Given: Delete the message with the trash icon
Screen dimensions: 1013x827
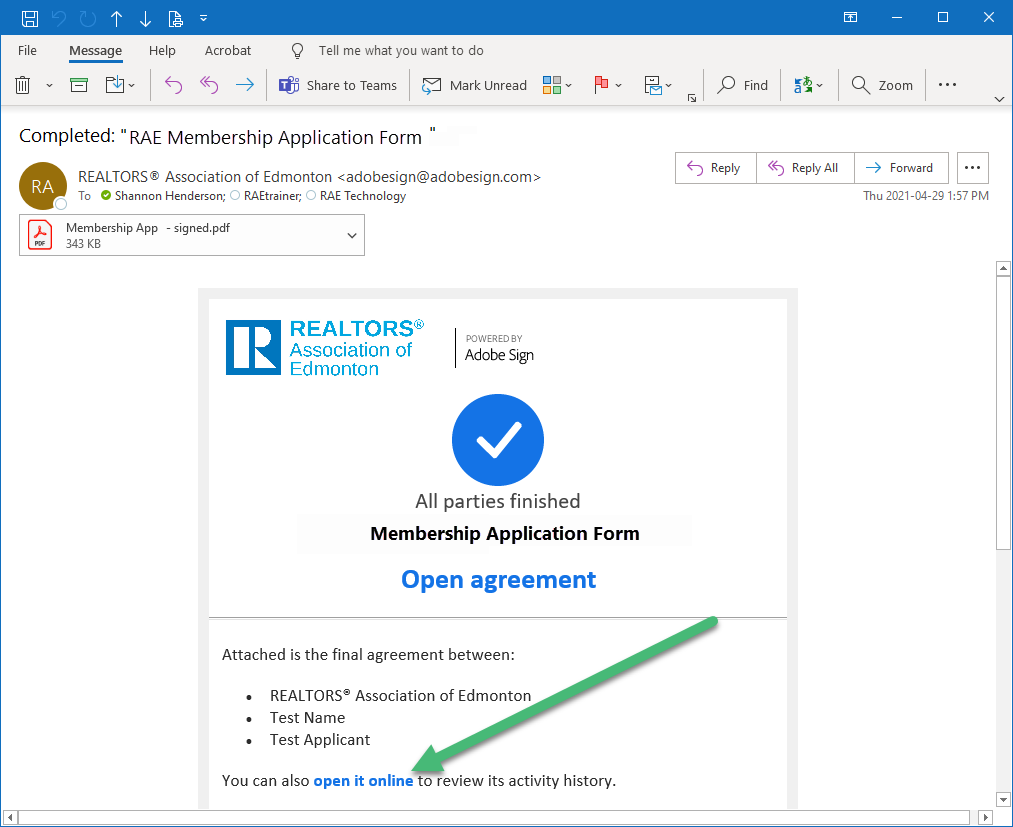Looking at the screenshot, I should [23, 85].
